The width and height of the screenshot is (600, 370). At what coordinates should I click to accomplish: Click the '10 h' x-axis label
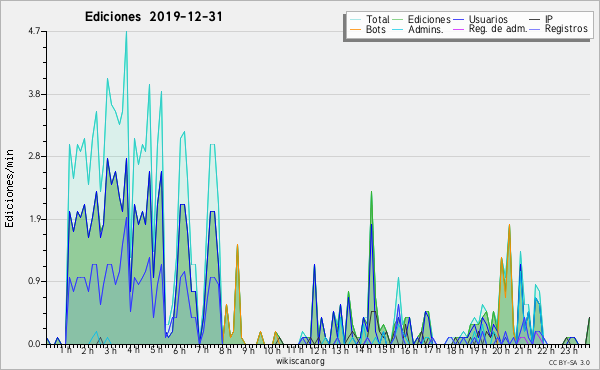[272, 350]
